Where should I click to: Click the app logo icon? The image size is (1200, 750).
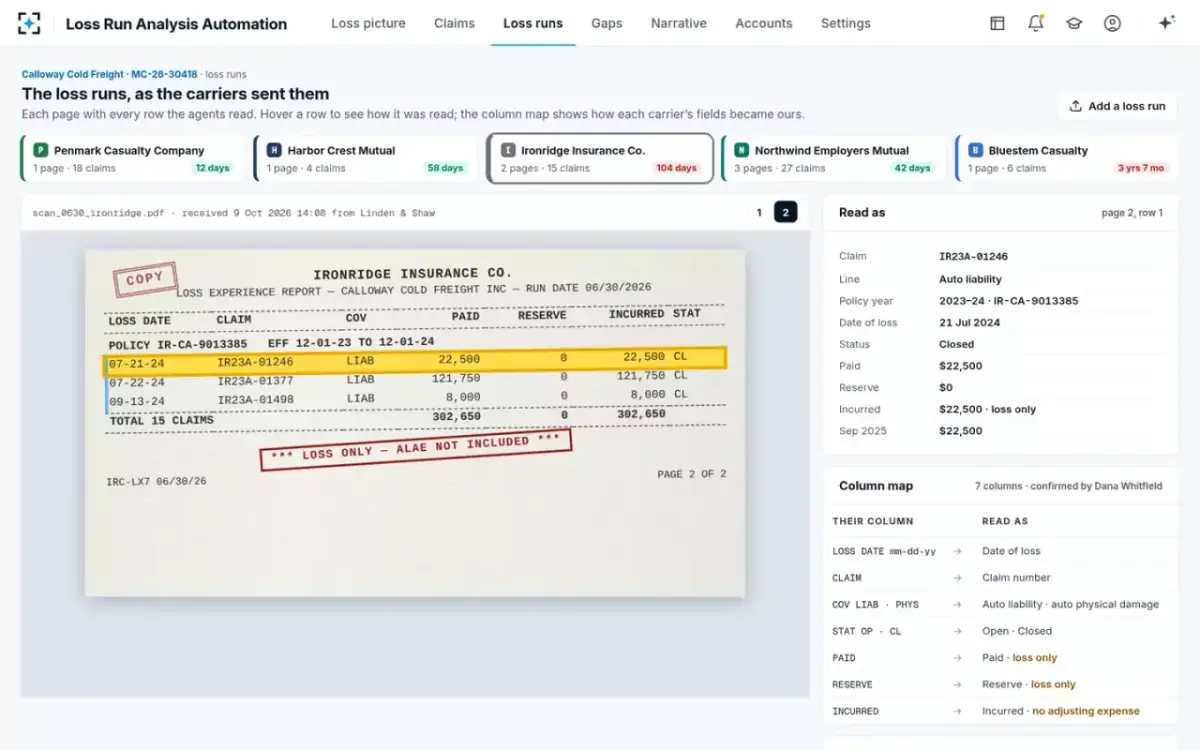[29, 23]
